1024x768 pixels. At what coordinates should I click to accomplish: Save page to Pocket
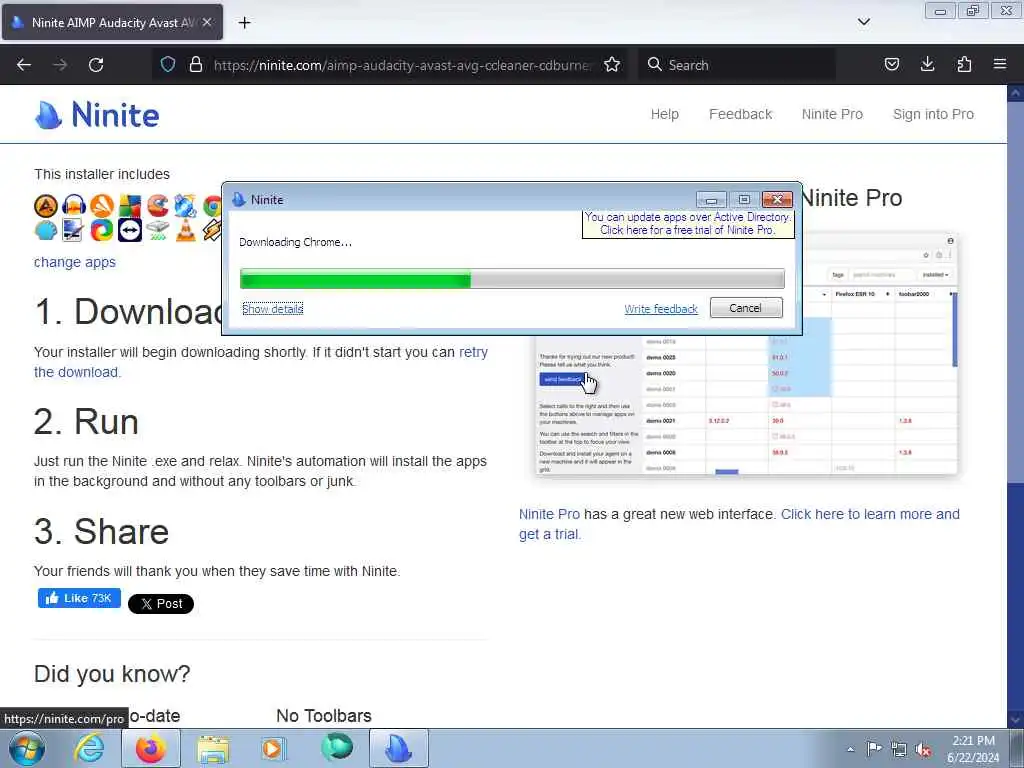[x=891, y=65]
